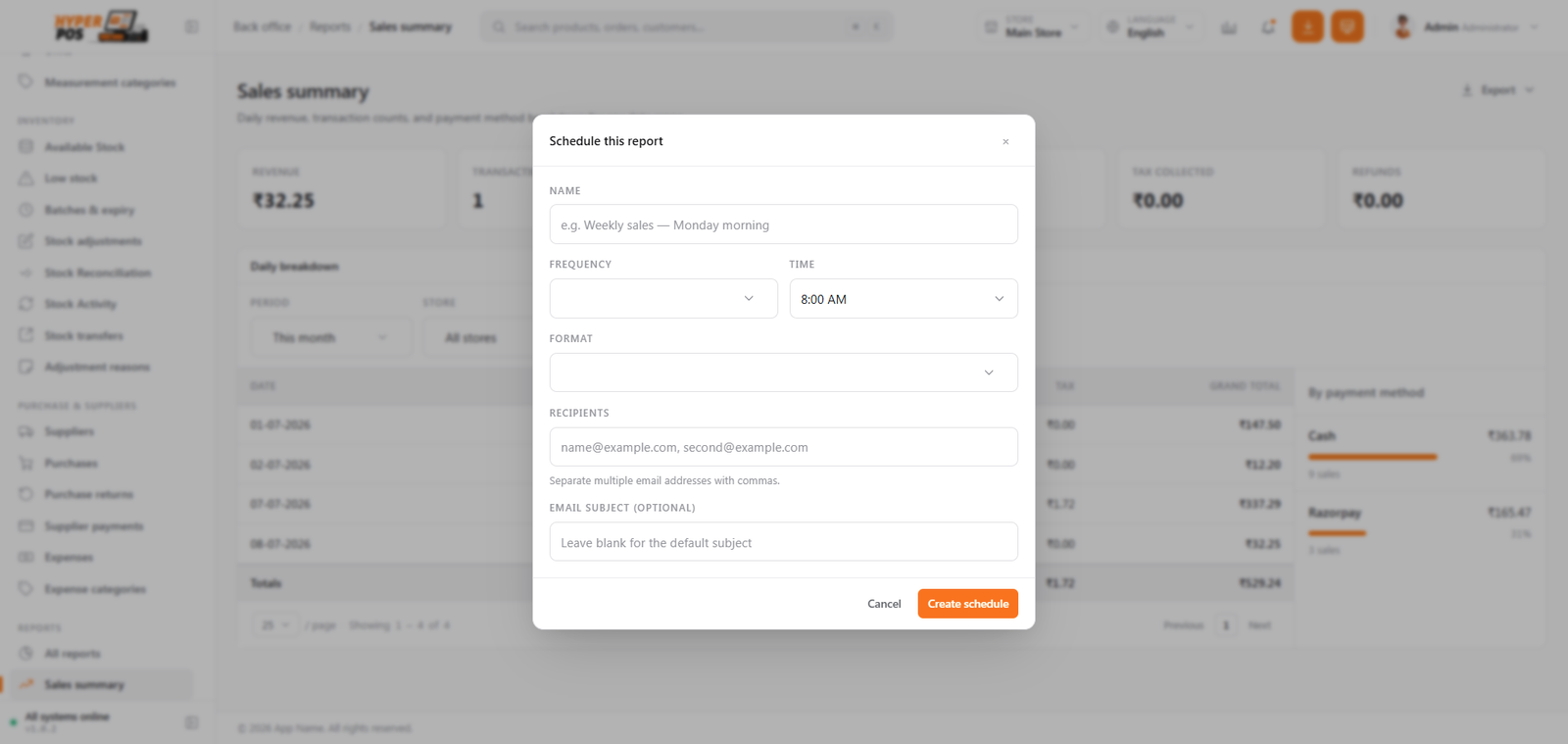Open the English language dropdown
1568x744 pixels.
[x=1151, y=26]
